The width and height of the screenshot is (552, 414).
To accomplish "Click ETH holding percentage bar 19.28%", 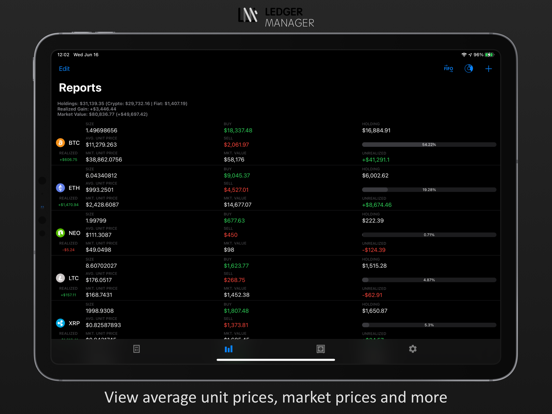I will coord(429,190).
